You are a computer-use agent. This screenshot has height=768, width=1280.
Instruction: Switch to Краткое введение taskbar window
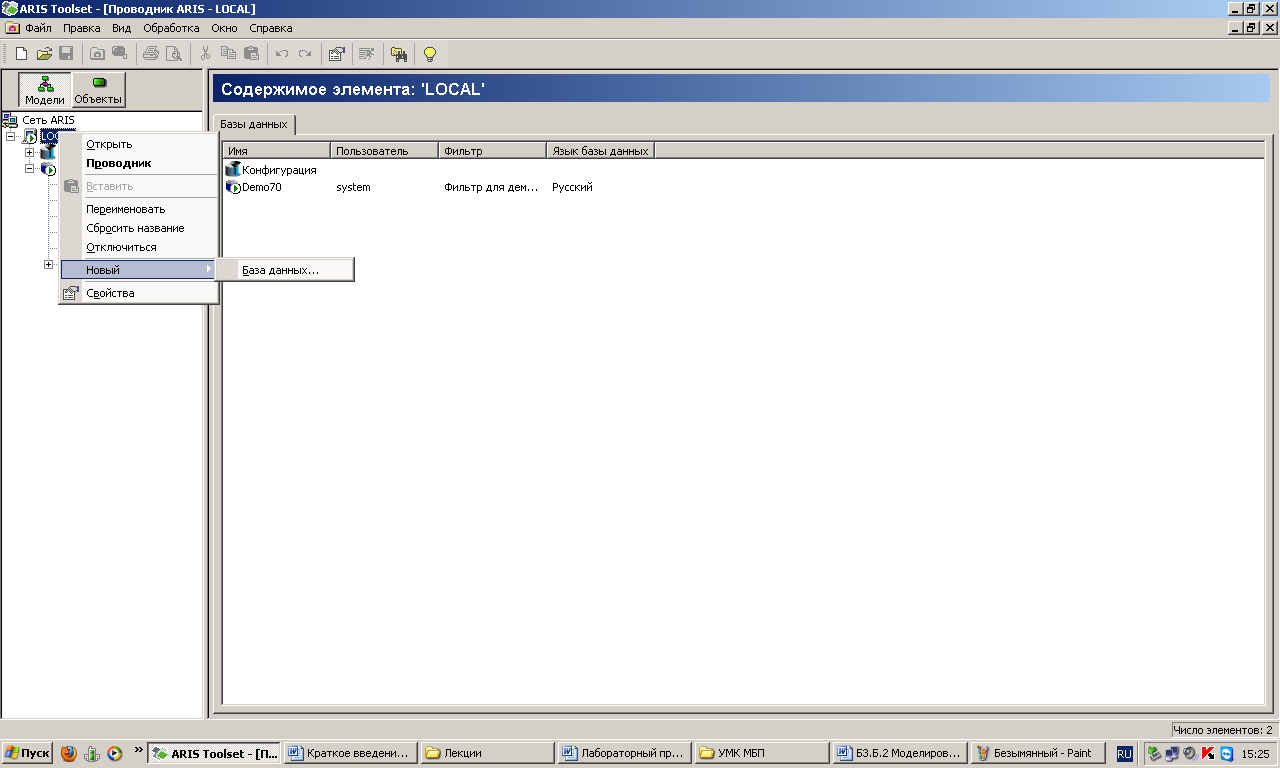[350, 753]
